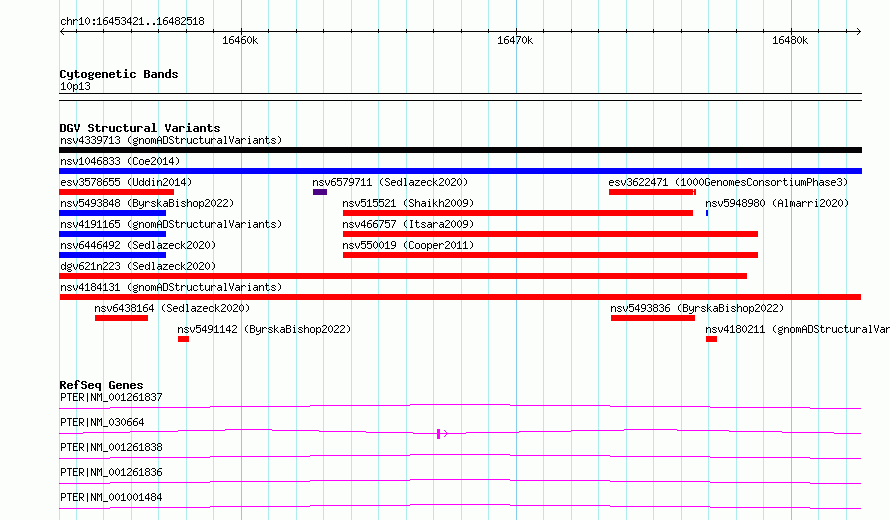The image size is (890, 520).
Task: Open nsv5493836 (ByrskaBishop2022) label
Action: click(697, 308)
